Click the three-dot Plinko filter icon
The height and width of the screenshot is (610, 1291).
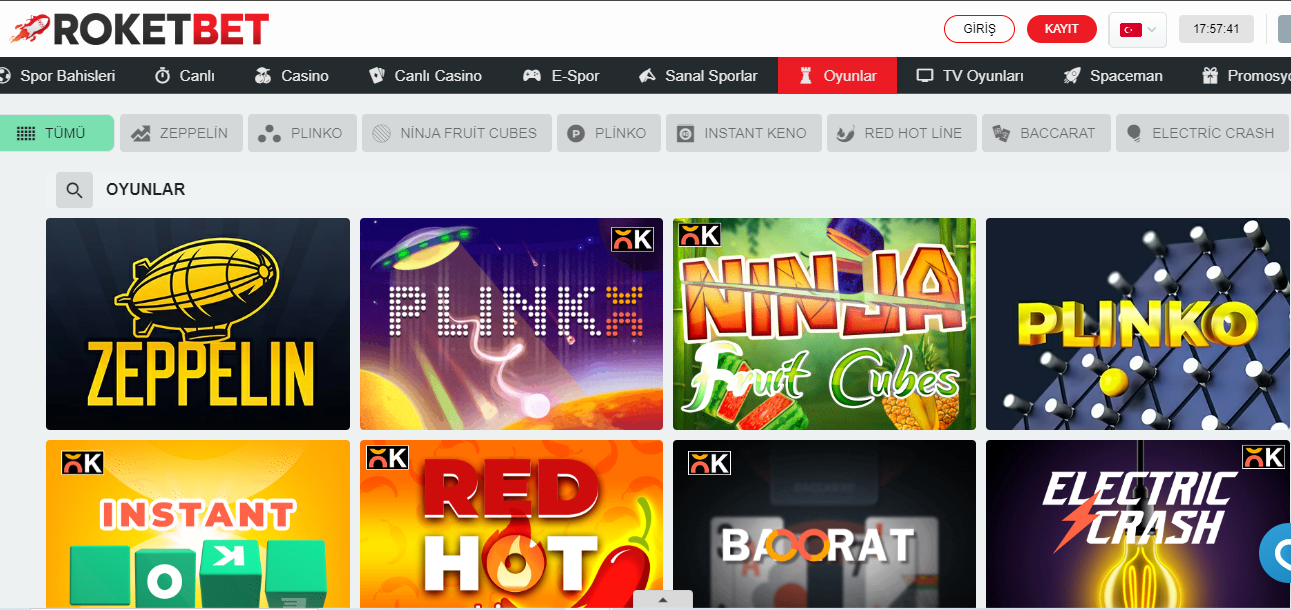point(269,133)
